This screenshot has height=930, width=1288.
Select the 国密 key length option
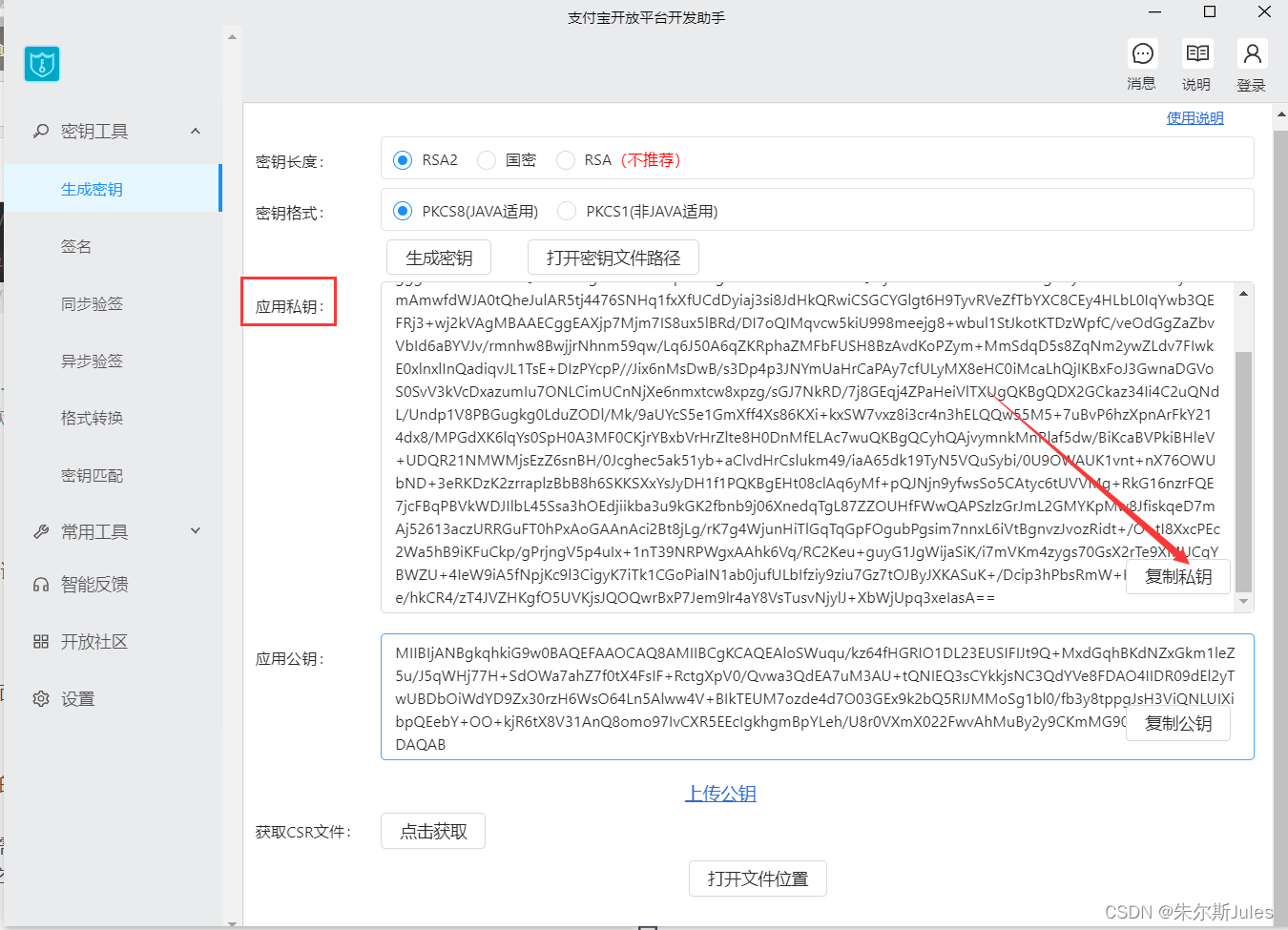pyautogui.click(x=487, y=159)
